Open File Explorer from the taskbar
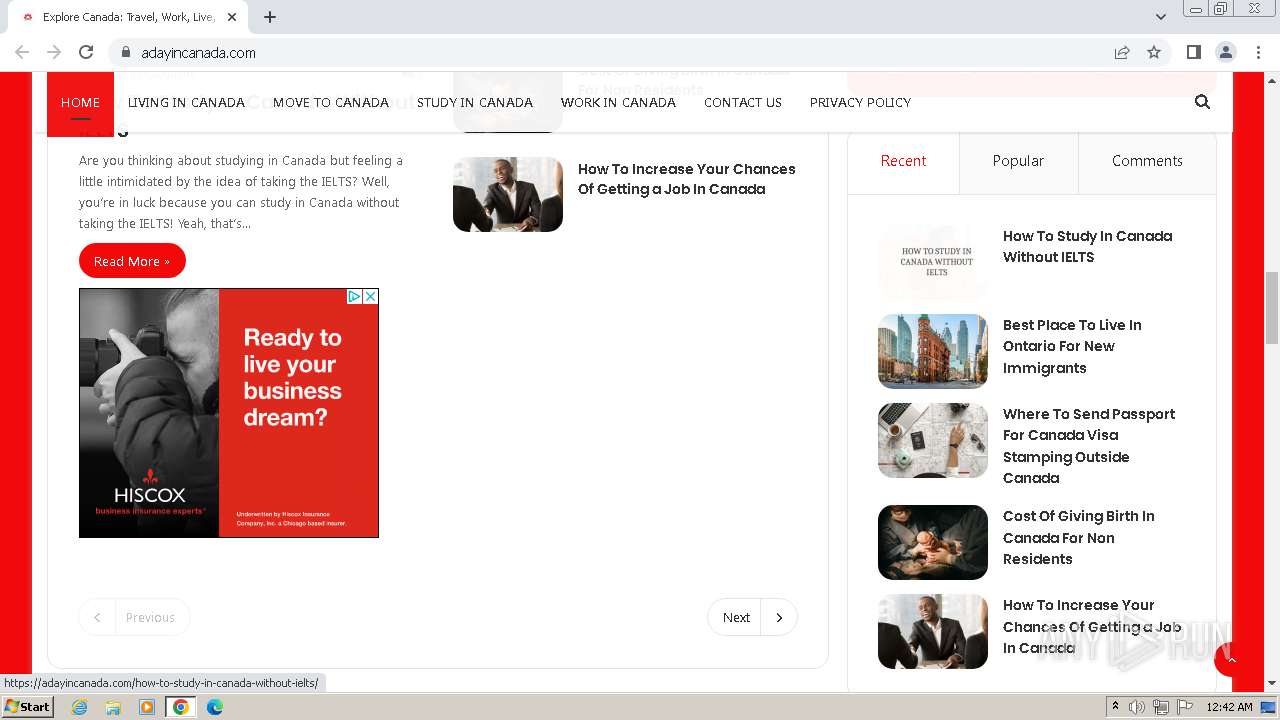The image size is (1280, 720). pos(113,707)
